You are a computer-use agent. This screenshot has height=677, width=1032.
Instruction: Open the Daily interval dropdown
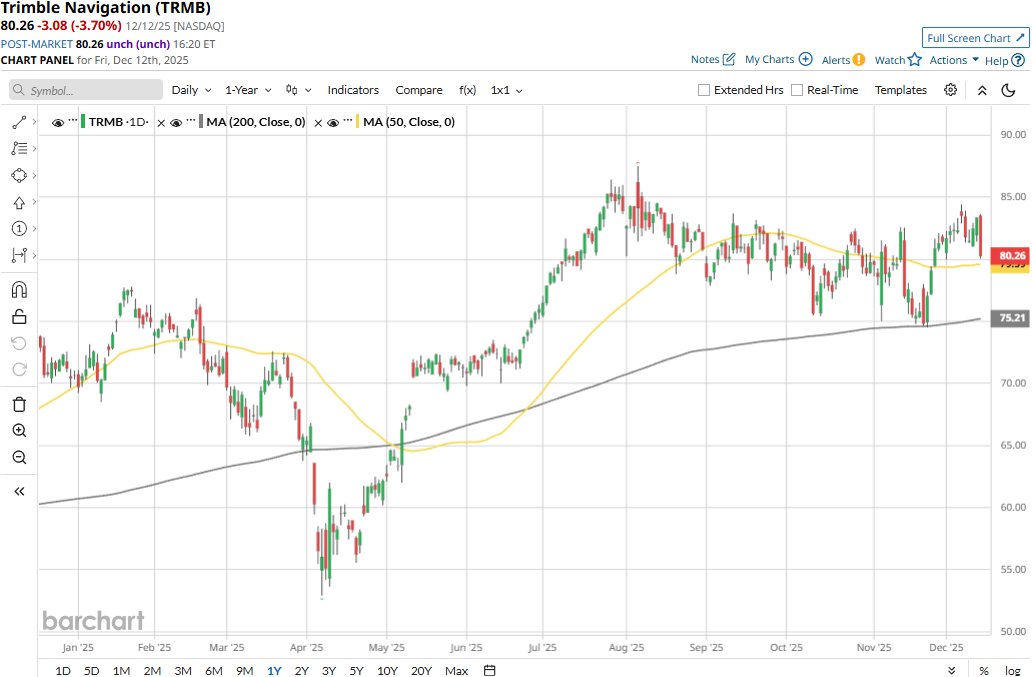[190, 90]
